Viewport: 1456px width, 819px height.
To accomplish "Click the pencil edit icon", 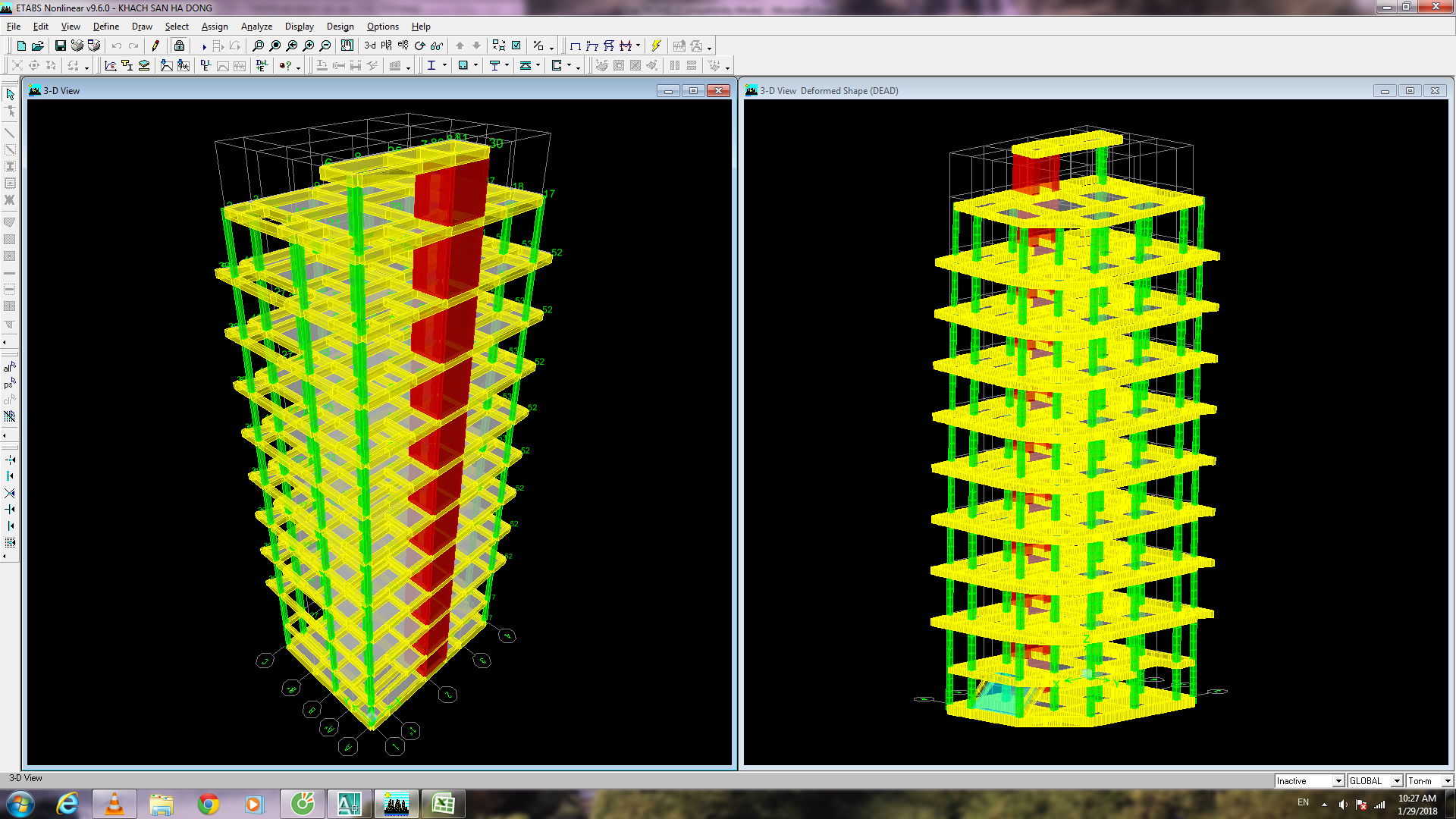I will tap(155, 46).
